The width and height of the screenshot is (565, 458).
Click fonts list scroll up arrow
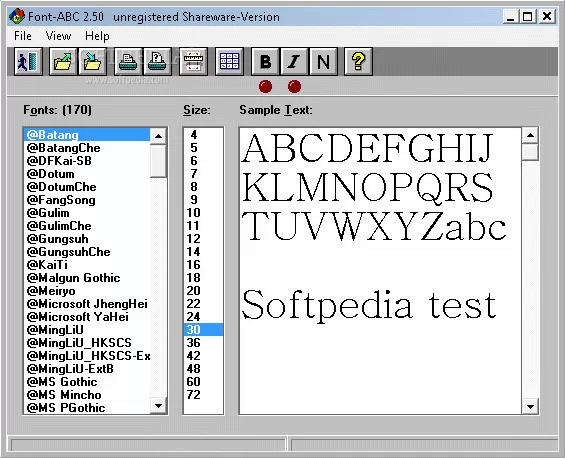coord(158,136)
